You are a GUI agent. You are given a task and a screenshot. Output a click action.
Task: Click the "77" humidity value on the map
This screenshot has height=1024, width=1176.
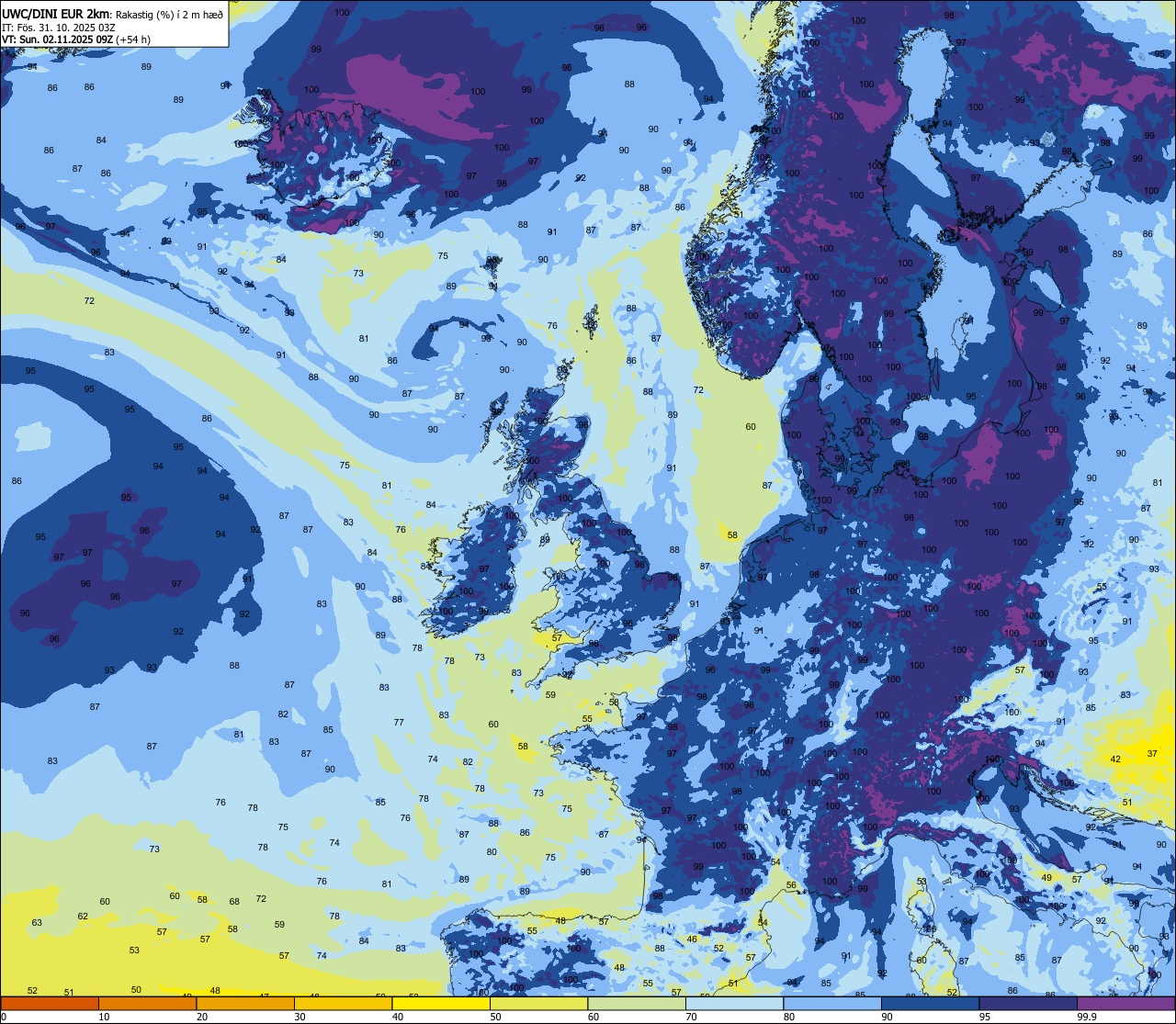pos(399,722)
